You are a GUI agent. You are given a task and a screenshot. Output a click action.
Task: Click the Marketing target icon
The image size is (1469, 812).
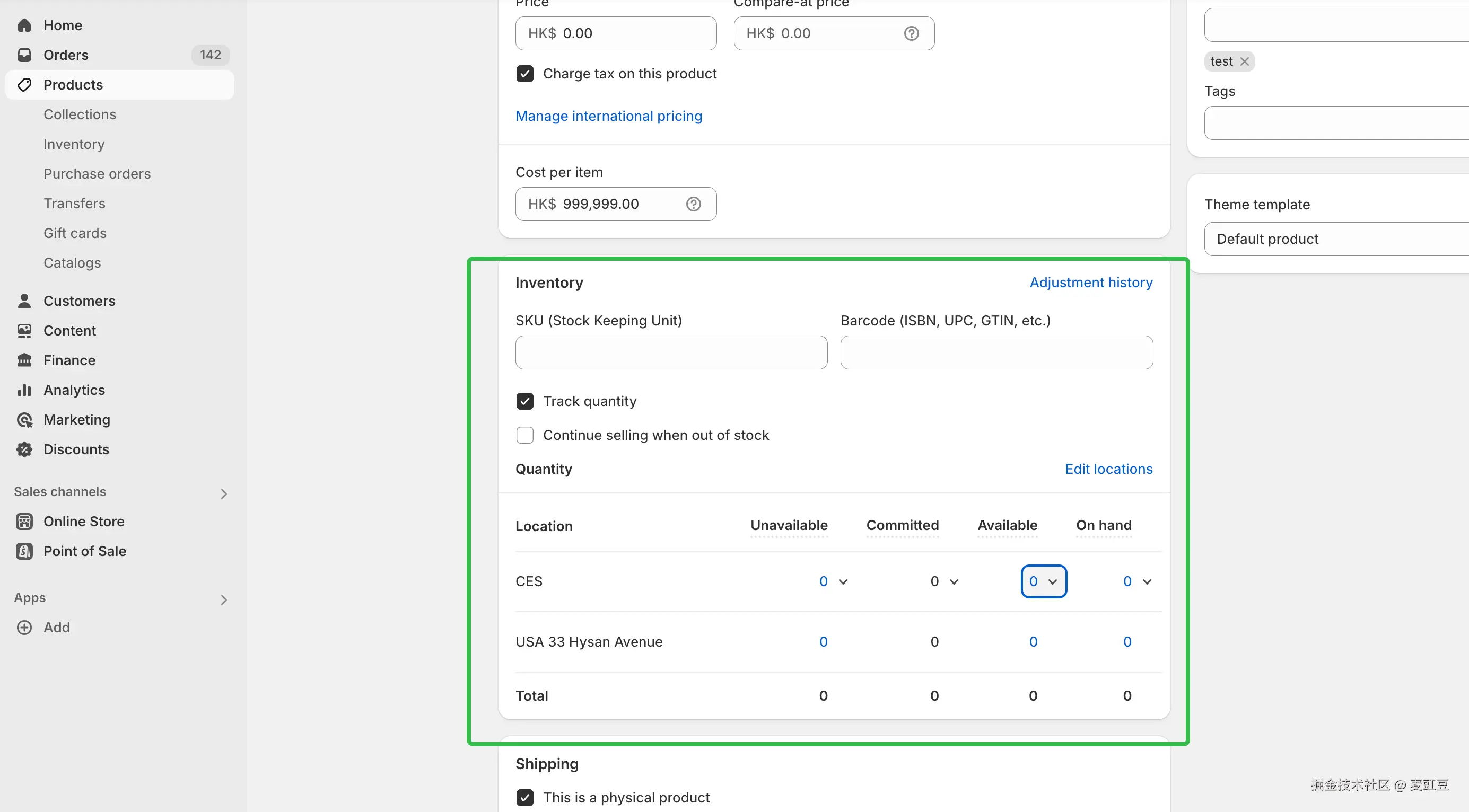[x=24, y=420]
